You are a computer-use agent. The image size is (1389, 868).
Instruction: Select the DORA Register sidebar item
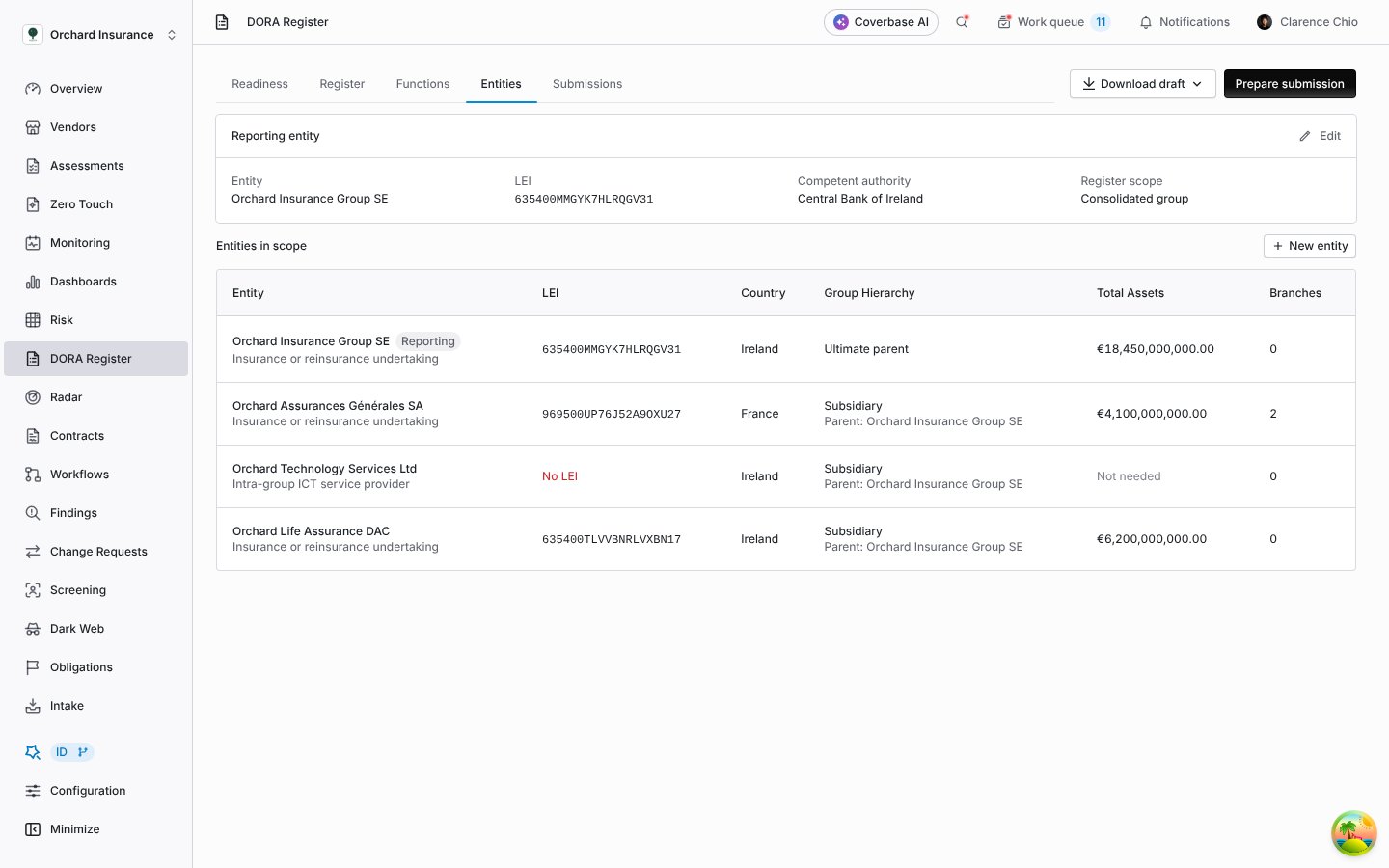tap(95, 359)
